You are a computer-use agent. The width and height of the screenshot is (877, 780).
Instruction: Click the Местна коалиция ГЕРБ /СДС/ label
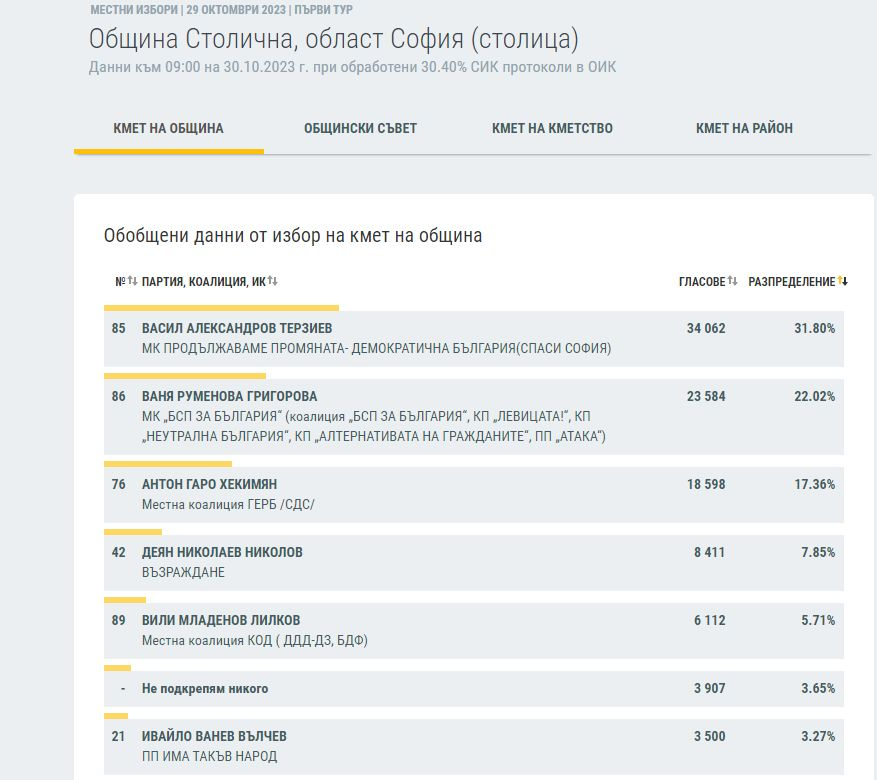pyautogui.click(x=228, y=504)
